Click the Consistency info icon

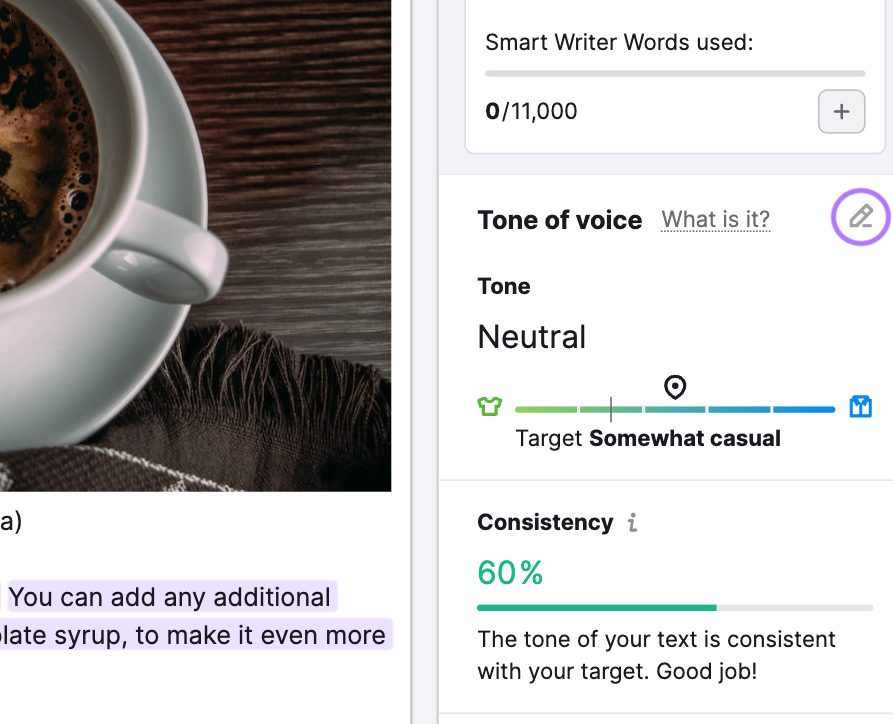[x=632, y=522]
